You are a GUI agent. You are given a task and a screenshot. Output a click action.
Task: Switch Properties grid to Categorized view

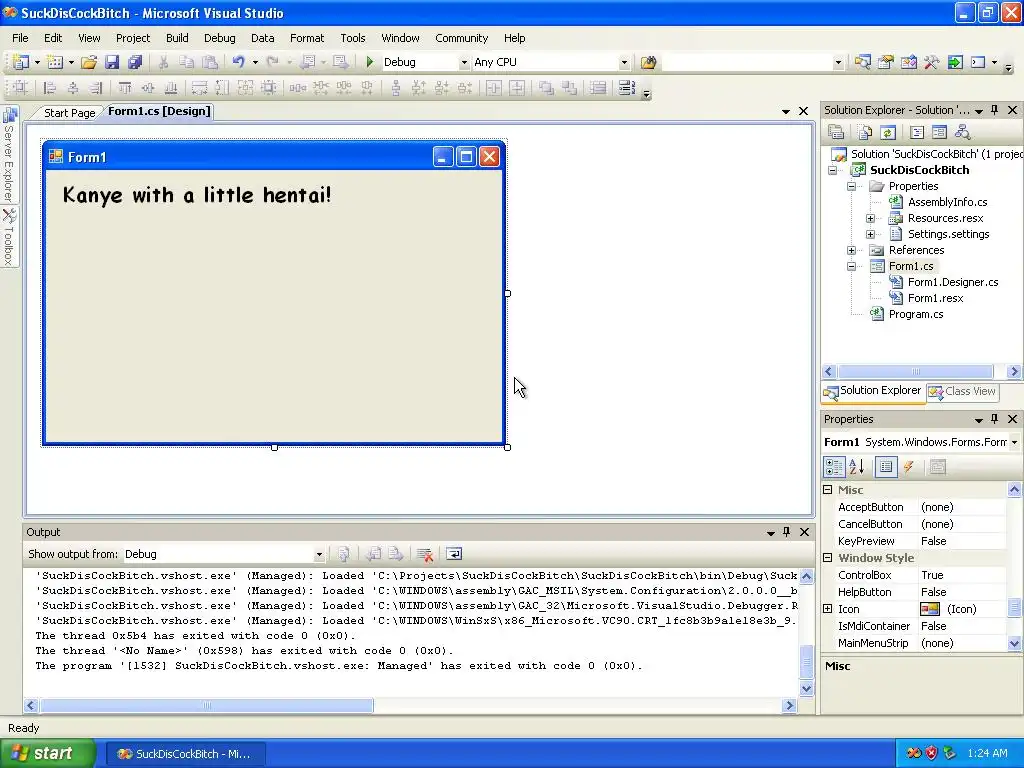(x=834, y=467)
